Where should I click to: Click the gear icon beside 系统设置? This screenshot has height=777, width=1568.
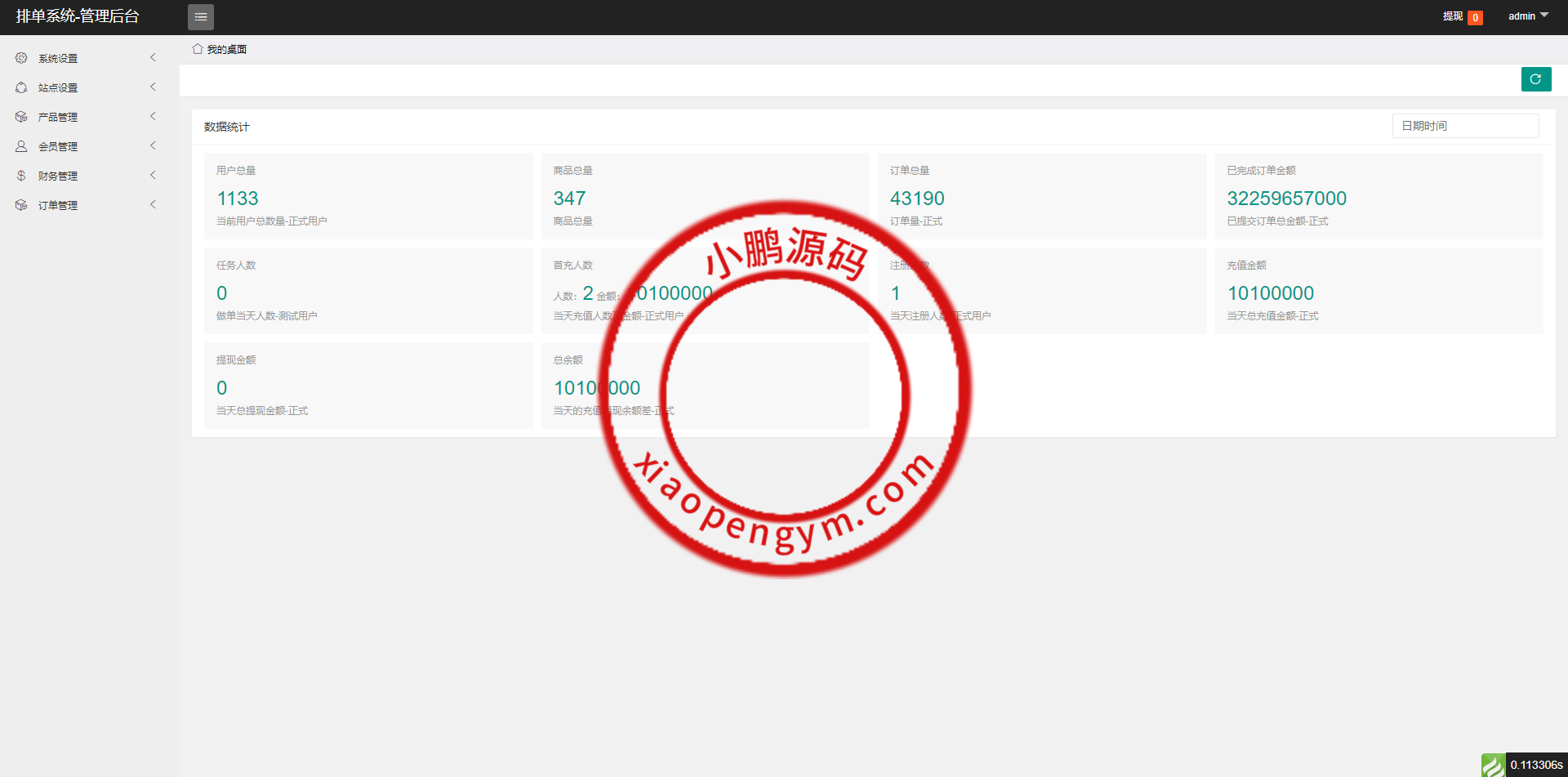(21, 58)
